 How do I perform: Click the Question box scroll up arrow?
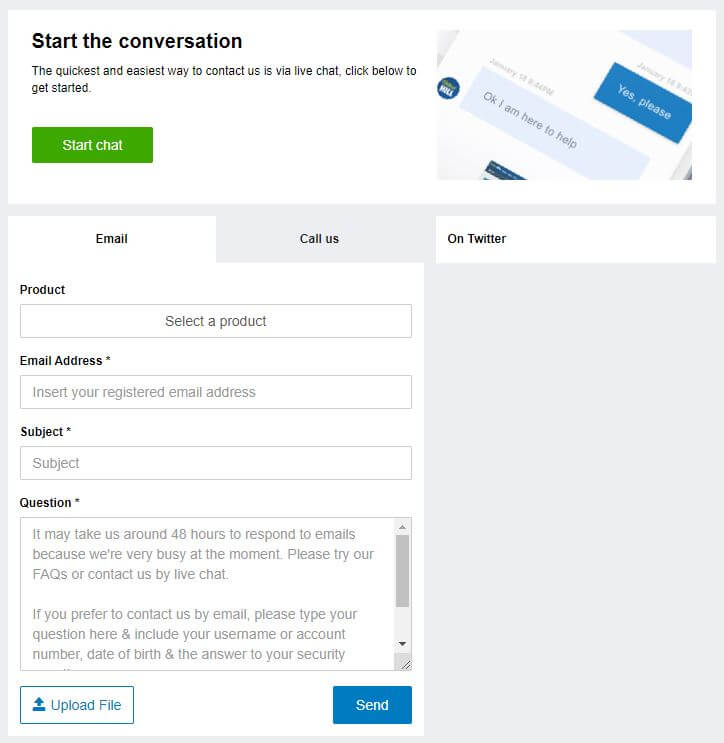point(402,527)
